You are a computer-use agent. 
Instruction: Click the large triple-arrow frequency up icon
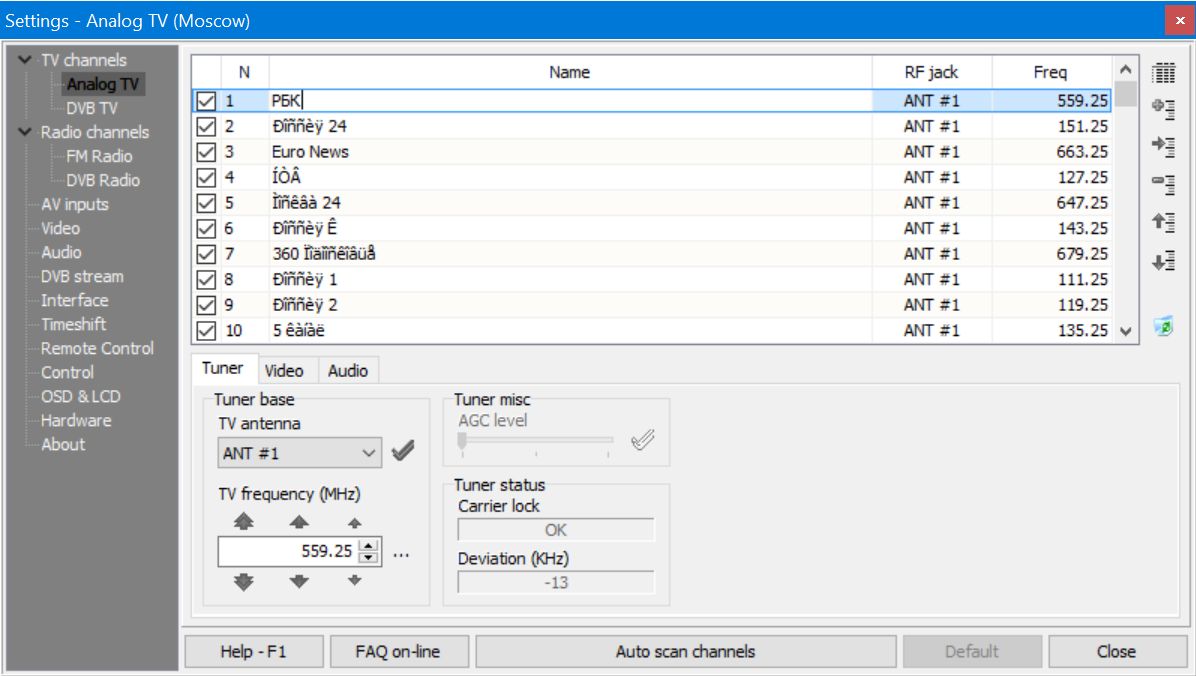[x=244, y=522]
